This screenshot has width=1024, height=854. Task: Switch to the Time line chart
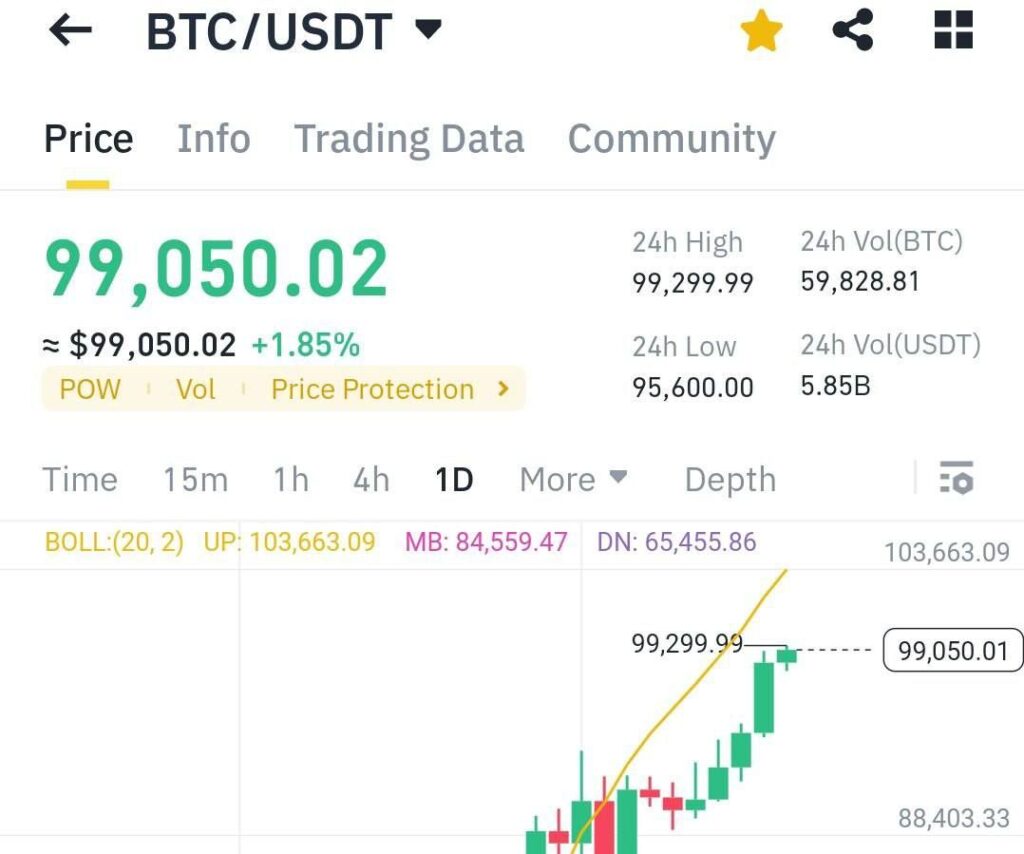click(x=80, y=480)
